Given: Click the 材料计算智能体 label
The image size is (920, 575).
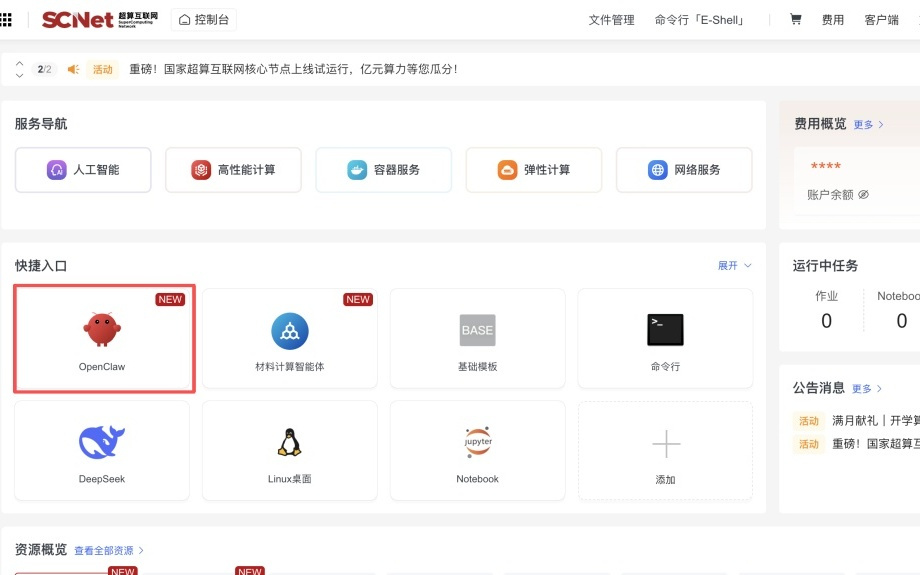Looking at the screenshot, I should [x=290, y=367].
